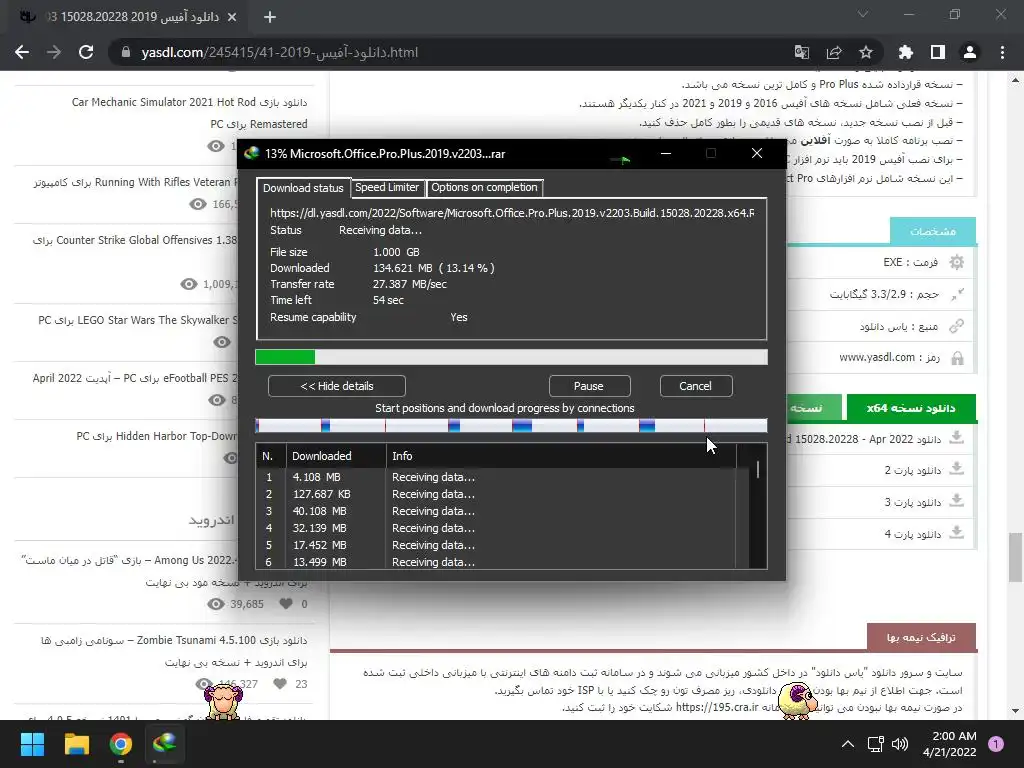Select connection row 4 with 32.139 MB

pyautogui.click(x=496, y=528)
